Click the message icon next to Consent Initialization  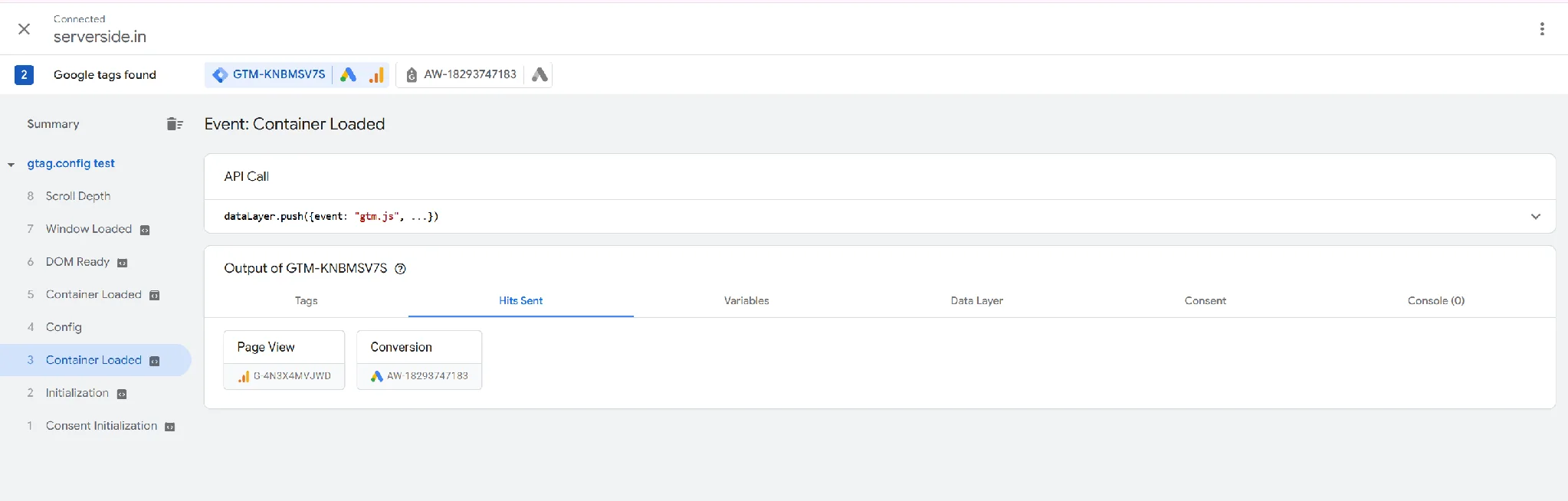pos(170,427)
